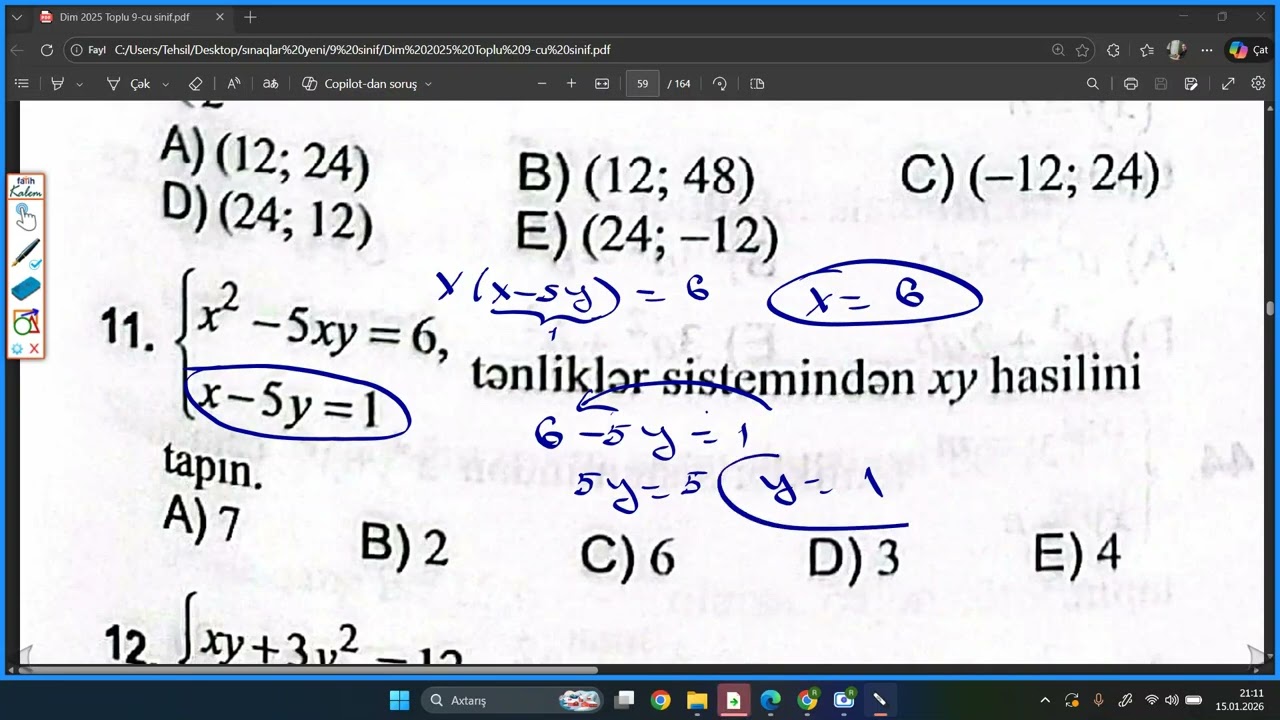This screenshot has width=1280, height=720.
Task: Click the vertical scrollbar thumb
Action: point(1270,308)
